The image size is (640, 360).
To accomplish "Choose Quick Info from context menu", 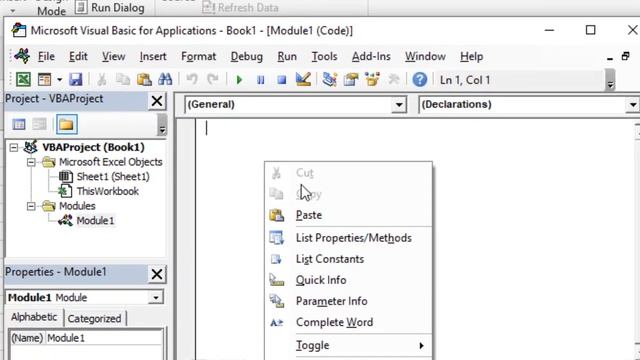I will coord(349,280).
